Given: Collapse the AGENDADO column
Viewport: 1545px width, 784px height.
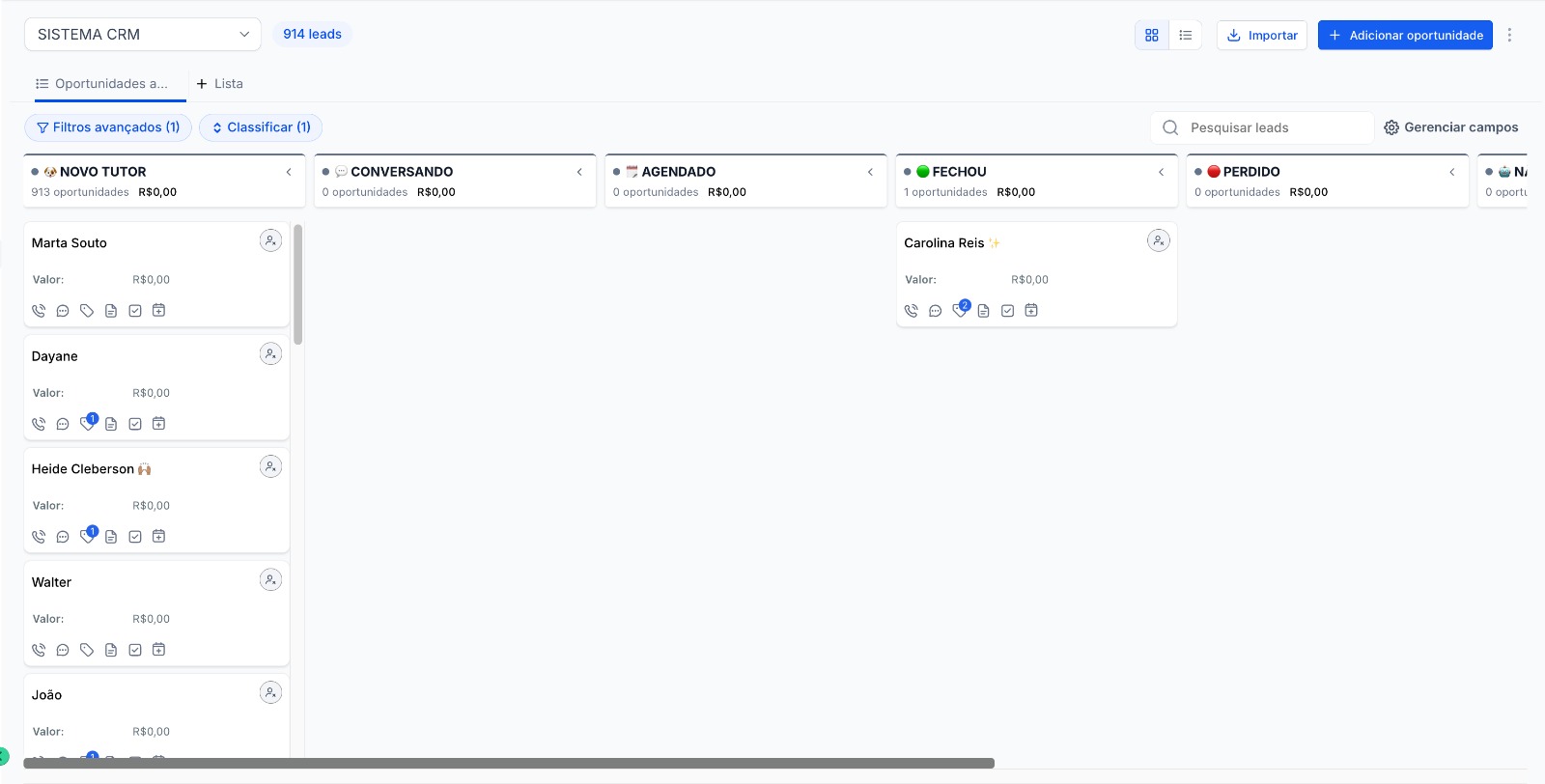Looking at the screenshot, I should coord(870,172).
